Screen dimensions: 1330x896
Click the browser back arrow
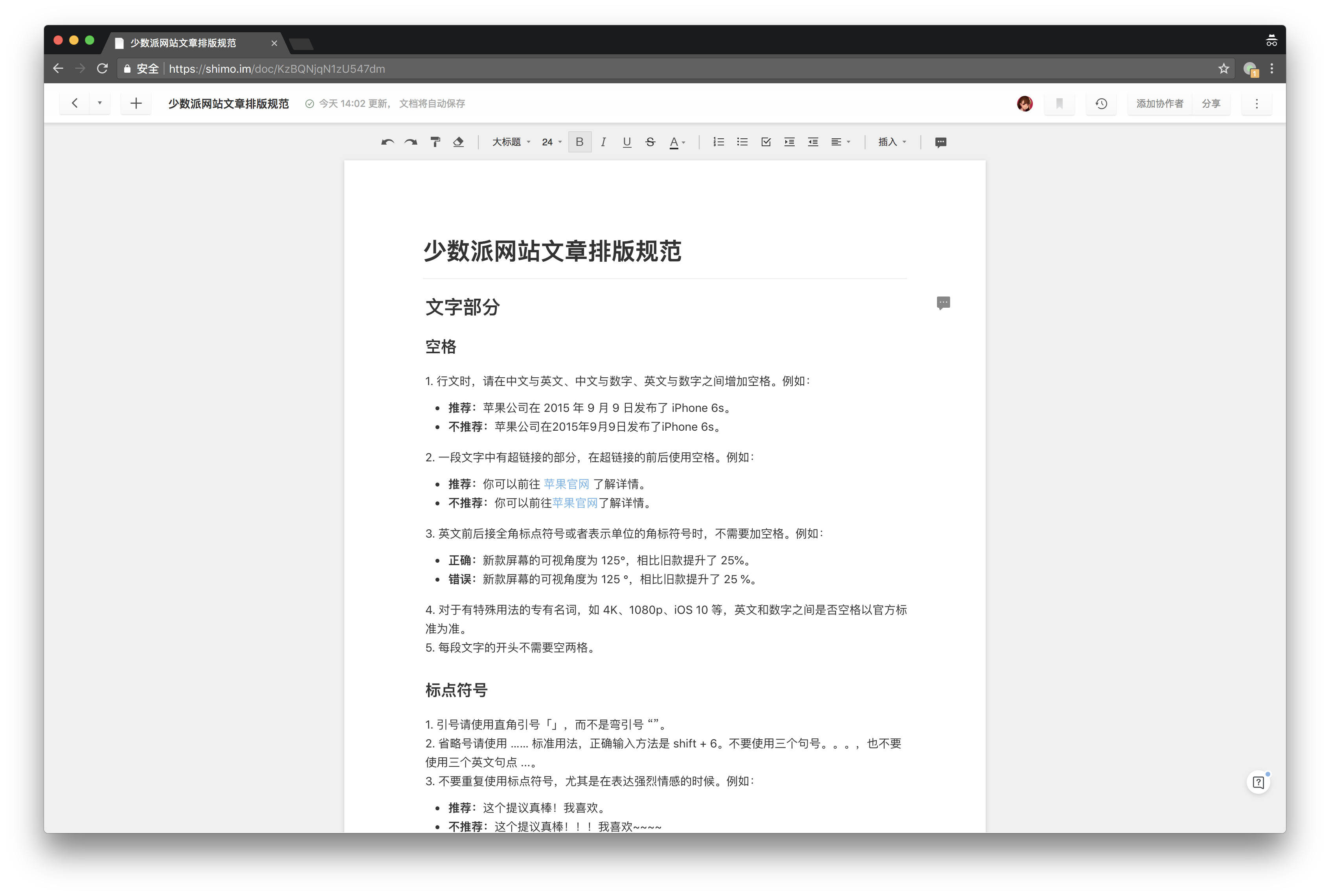(58, 68)
